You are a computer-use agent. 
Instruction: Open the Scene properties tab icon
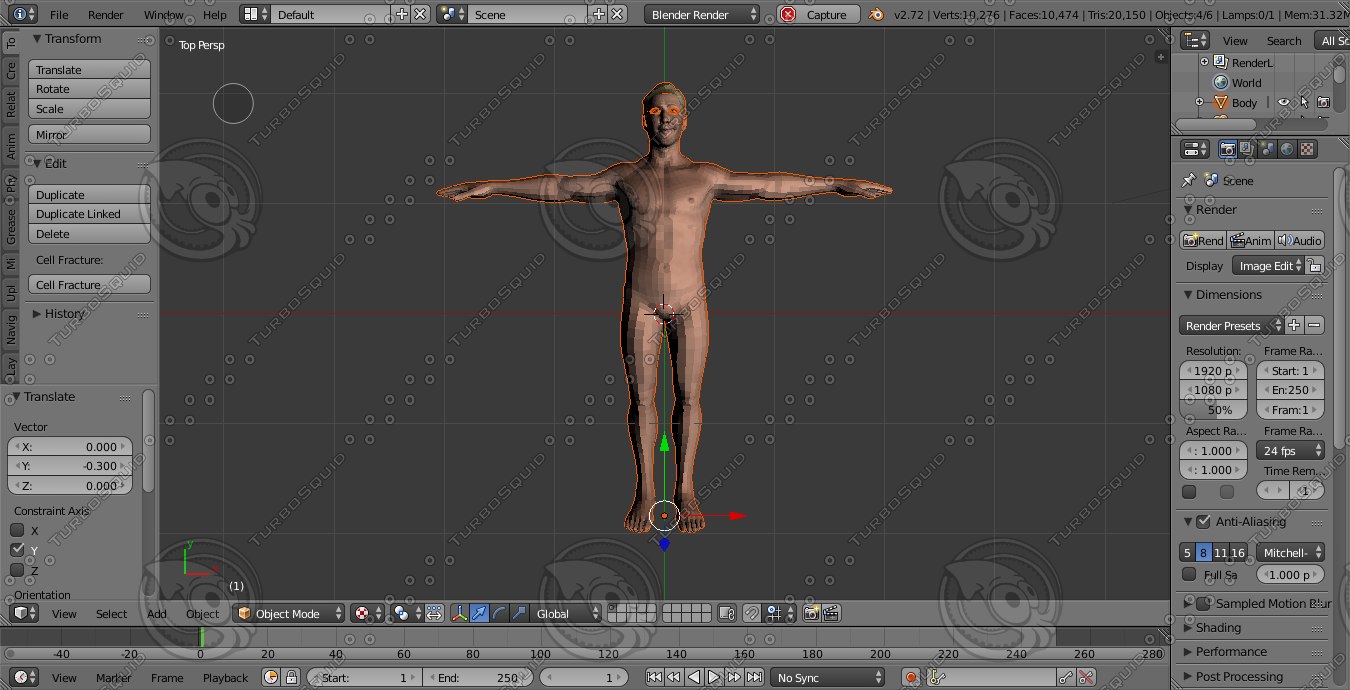click(x=1266, y=149)
